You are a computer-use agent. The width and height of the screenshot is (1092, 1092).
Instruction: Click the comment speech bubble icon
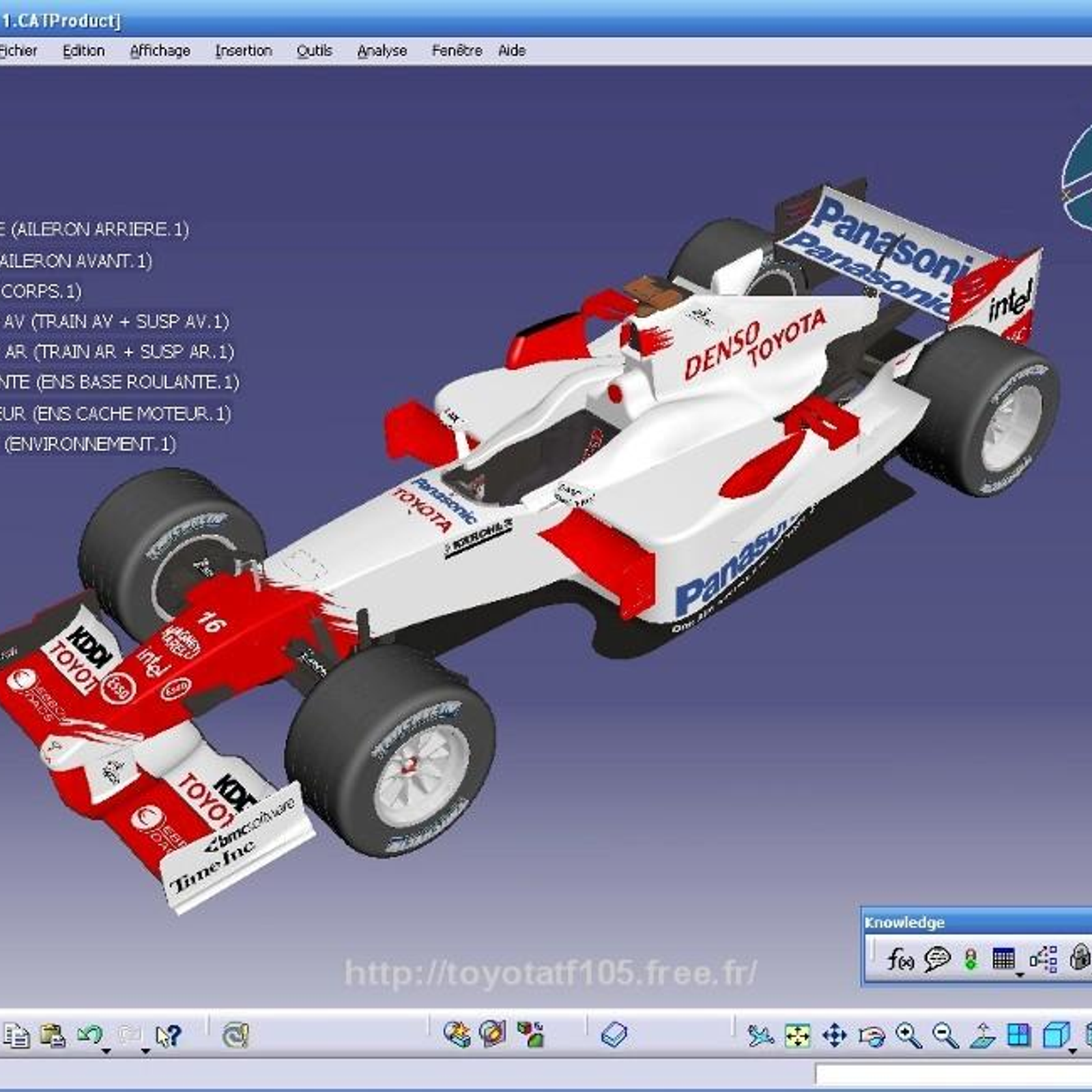tap(937, 959)
